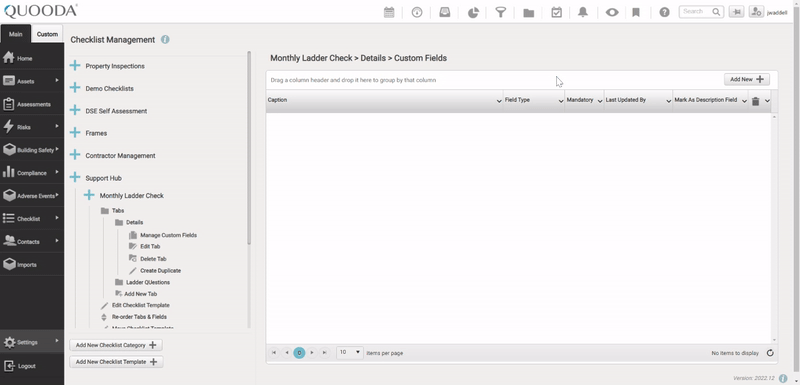Open the user profile icon beside jwaddell
The image size is (800, 385).
(756, 12)
